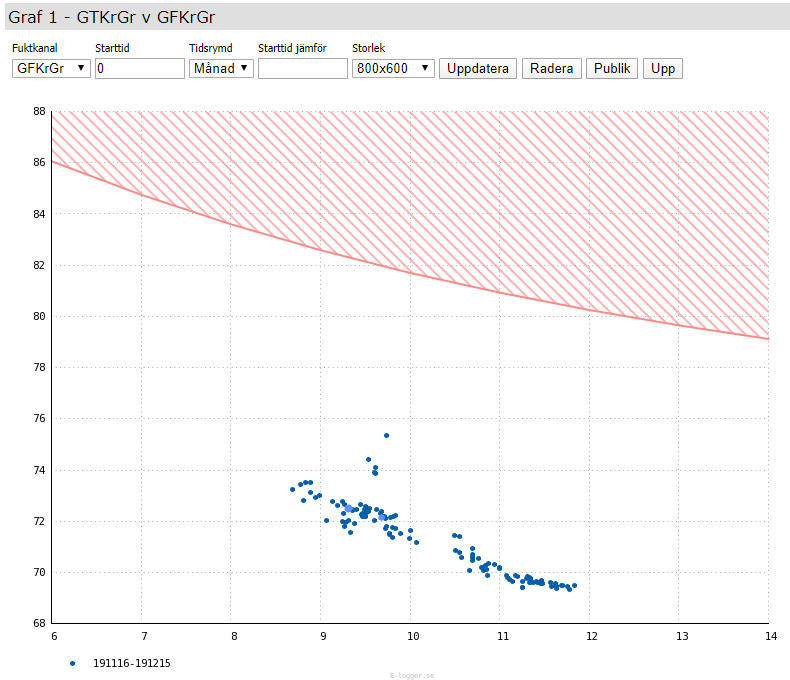
Task: Click the Graf 1 title heading
Action: 111,16
